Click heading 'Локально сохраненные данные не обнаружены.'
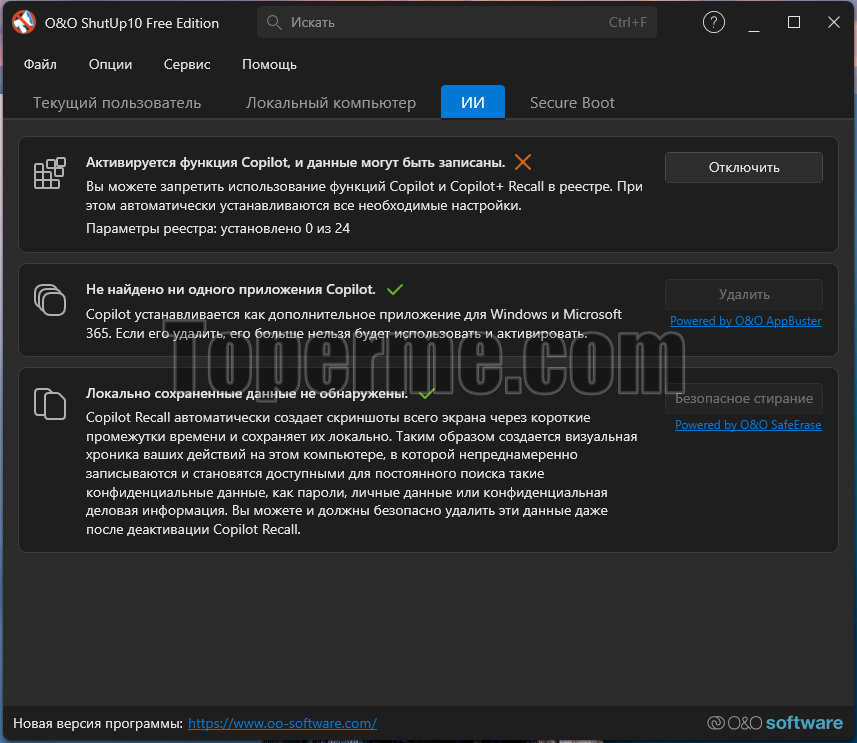 coord(247,394)
